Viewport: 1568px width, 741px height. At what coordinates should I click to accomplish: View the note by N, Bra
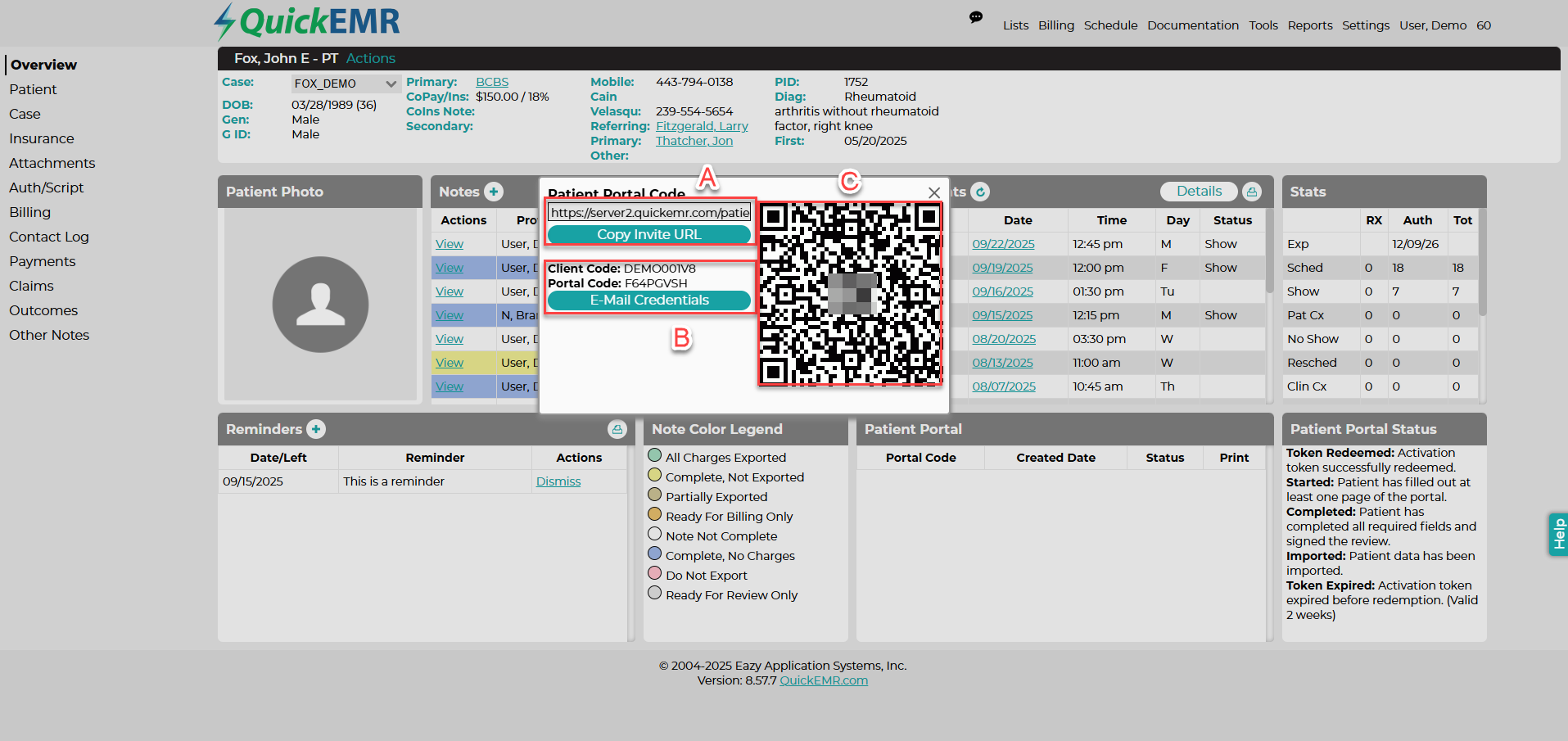click(450, 315)
